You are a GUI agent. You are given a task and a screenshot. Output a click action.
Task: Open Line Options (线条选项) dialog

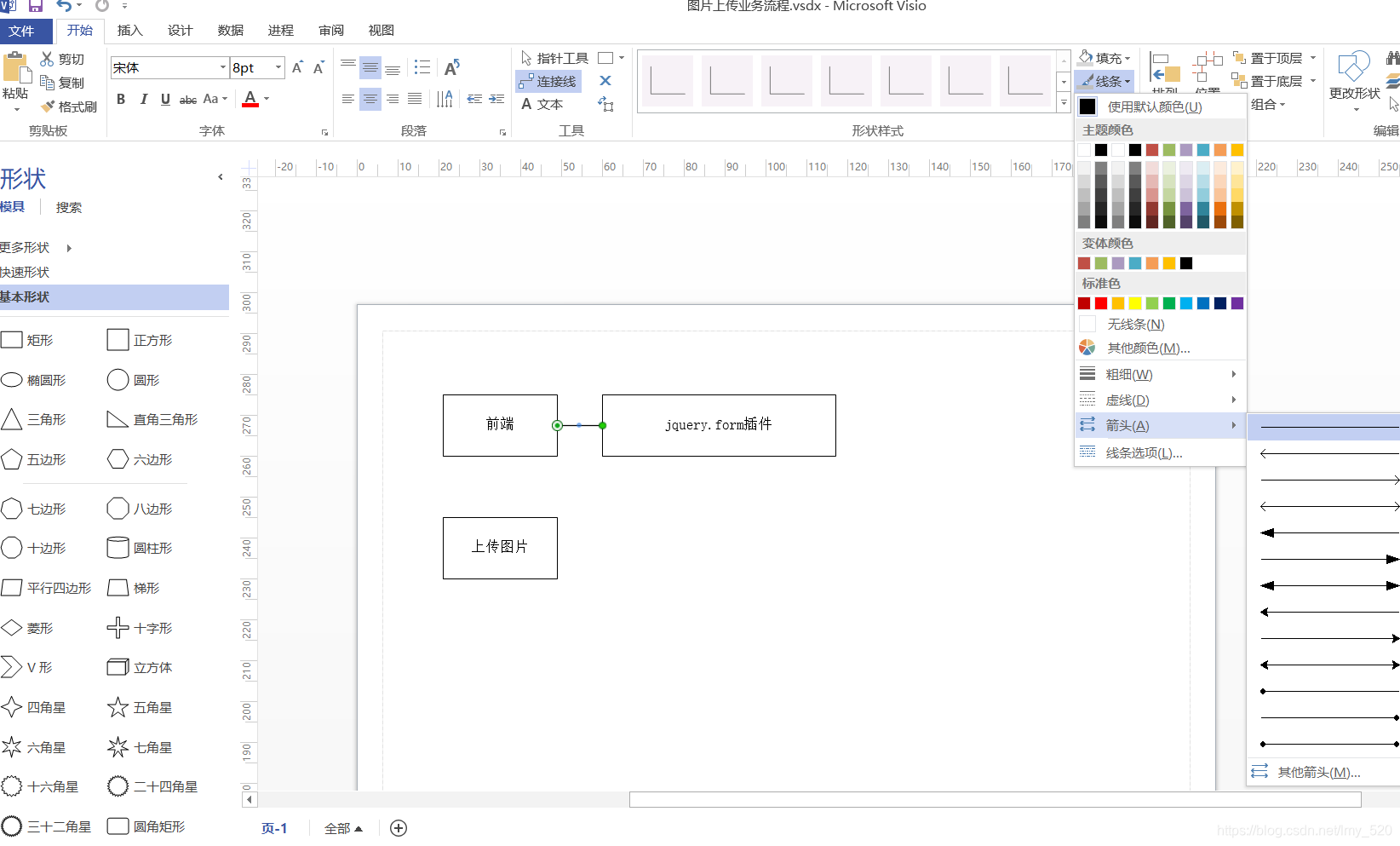1160,452
